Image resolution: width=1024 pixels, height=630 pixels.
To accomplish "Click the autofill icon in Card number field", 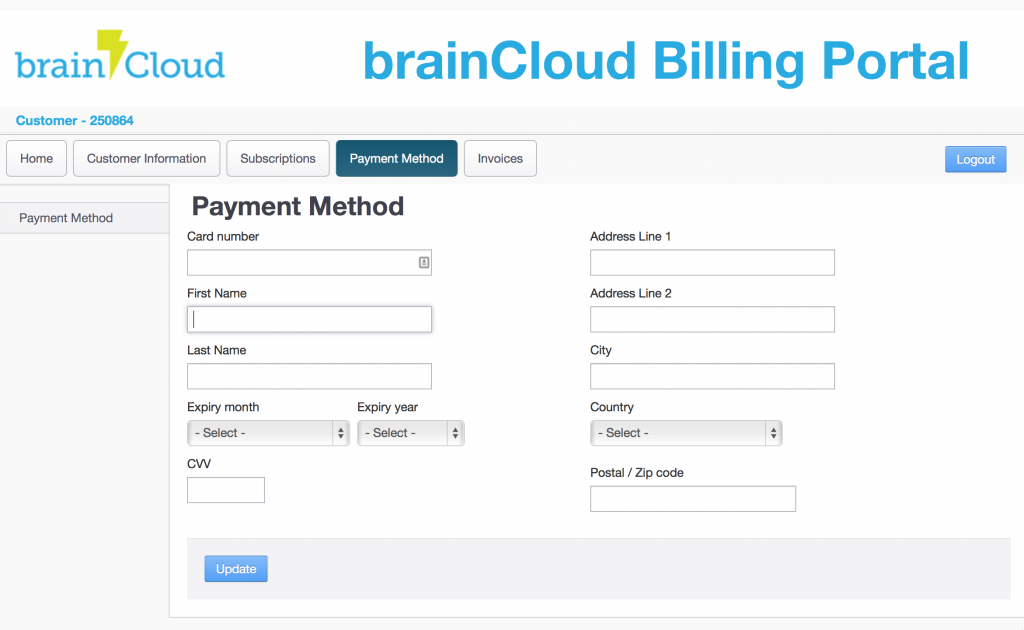I will 424,262.
